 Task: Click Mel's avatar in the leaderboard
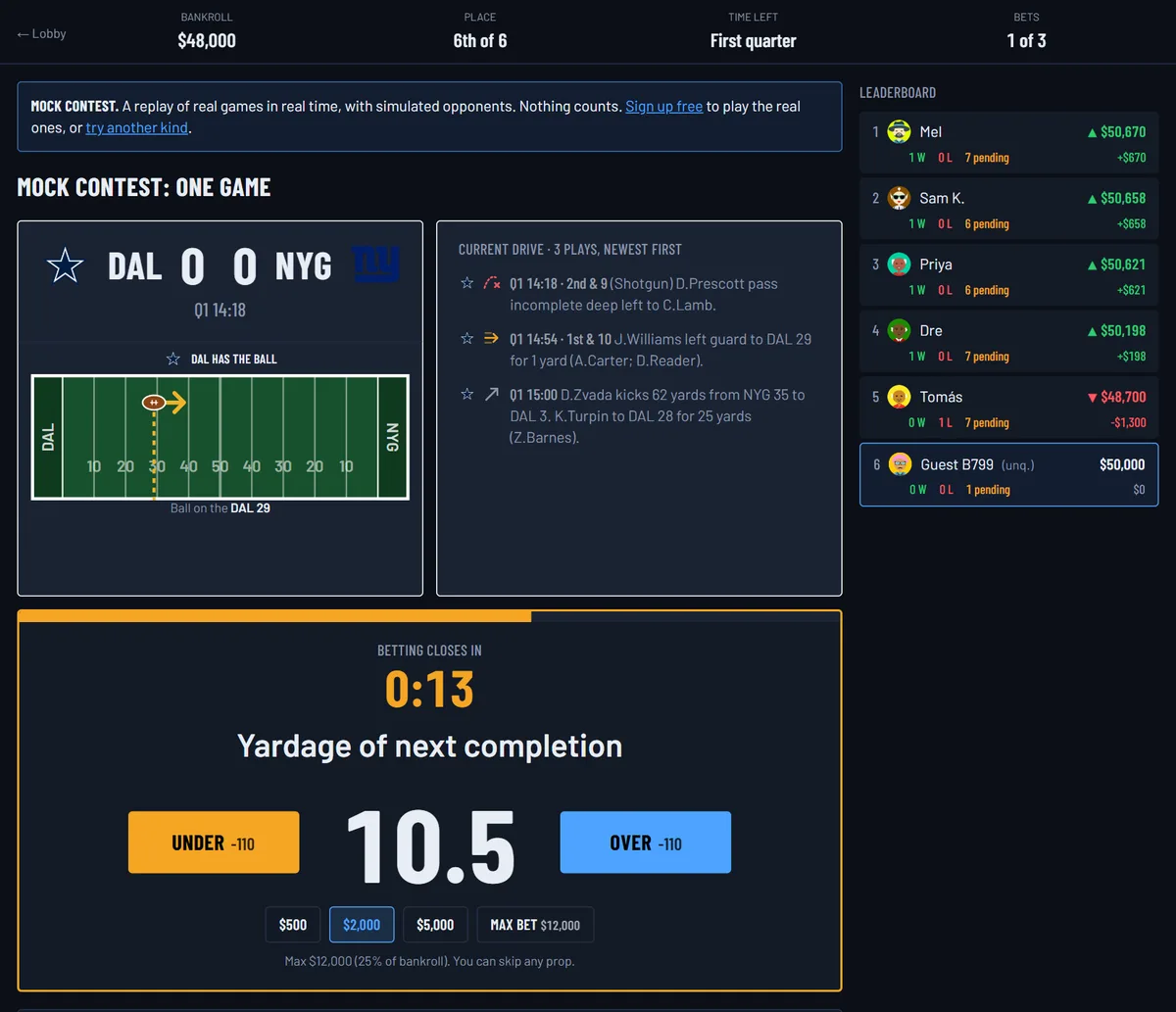(899, 131)
